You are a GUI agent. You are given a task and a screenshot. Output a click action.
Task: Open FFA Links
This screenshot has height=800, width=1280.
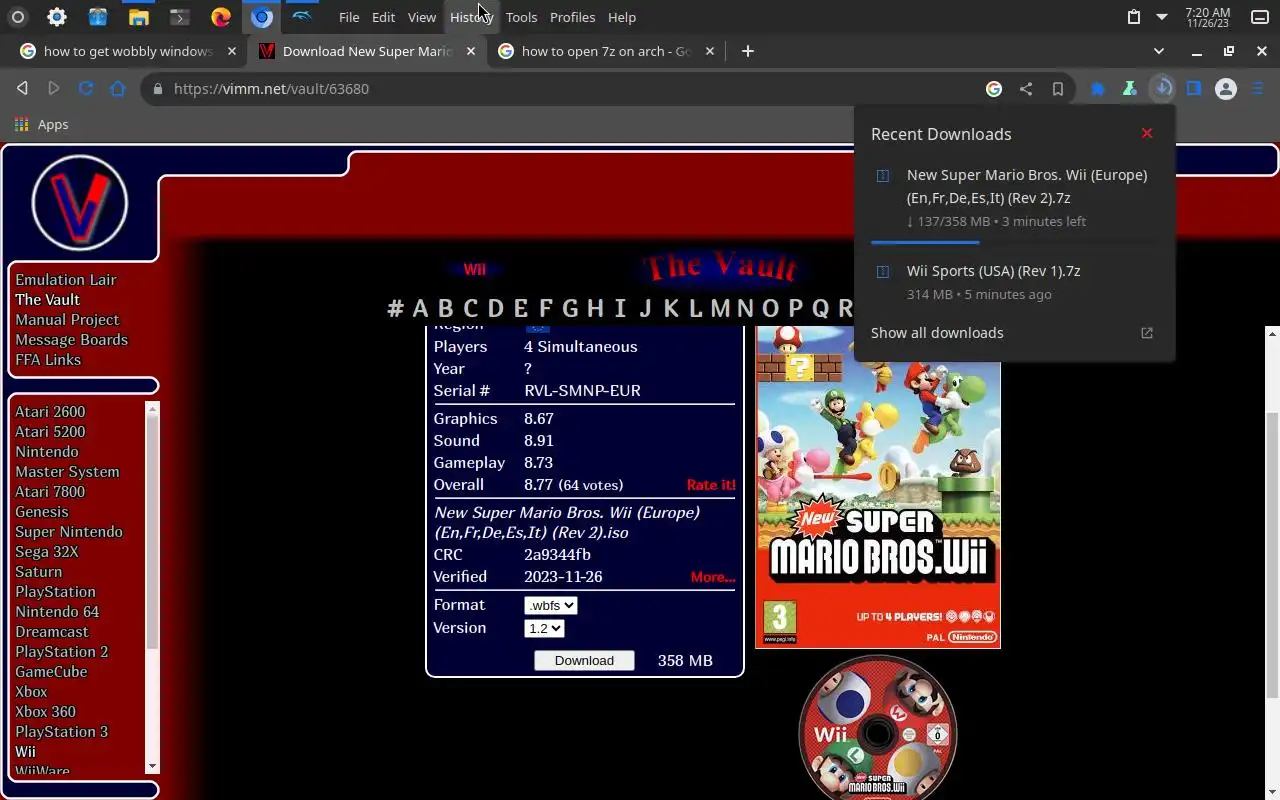pyautogui.click(x=48, y=360)
